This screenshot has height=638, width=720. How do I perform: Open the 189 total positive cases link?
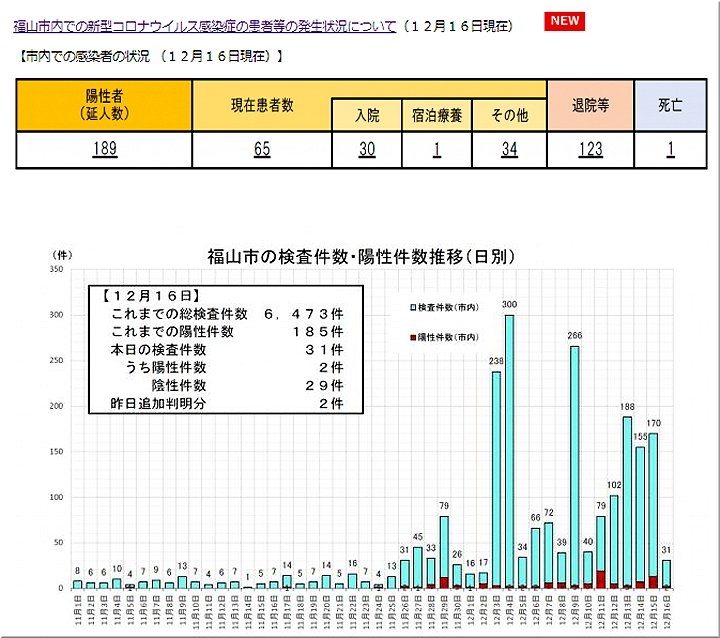(x=103, y=150)
